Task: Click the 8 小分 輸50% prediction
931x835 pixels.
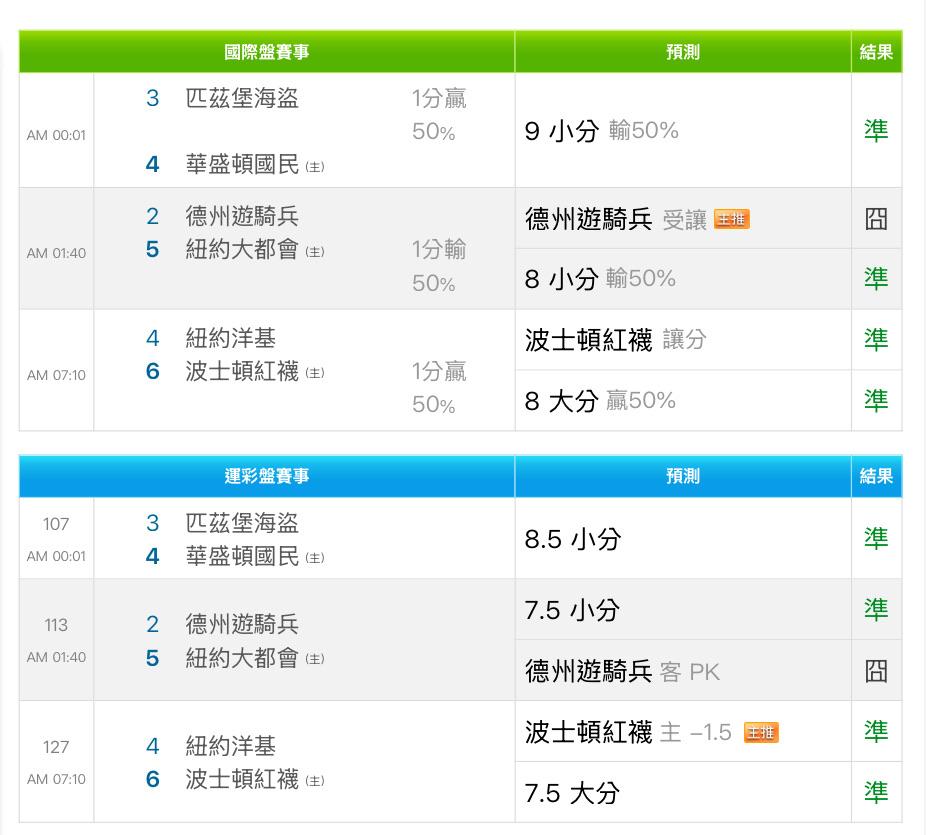Action: click(x=600, y=279)
